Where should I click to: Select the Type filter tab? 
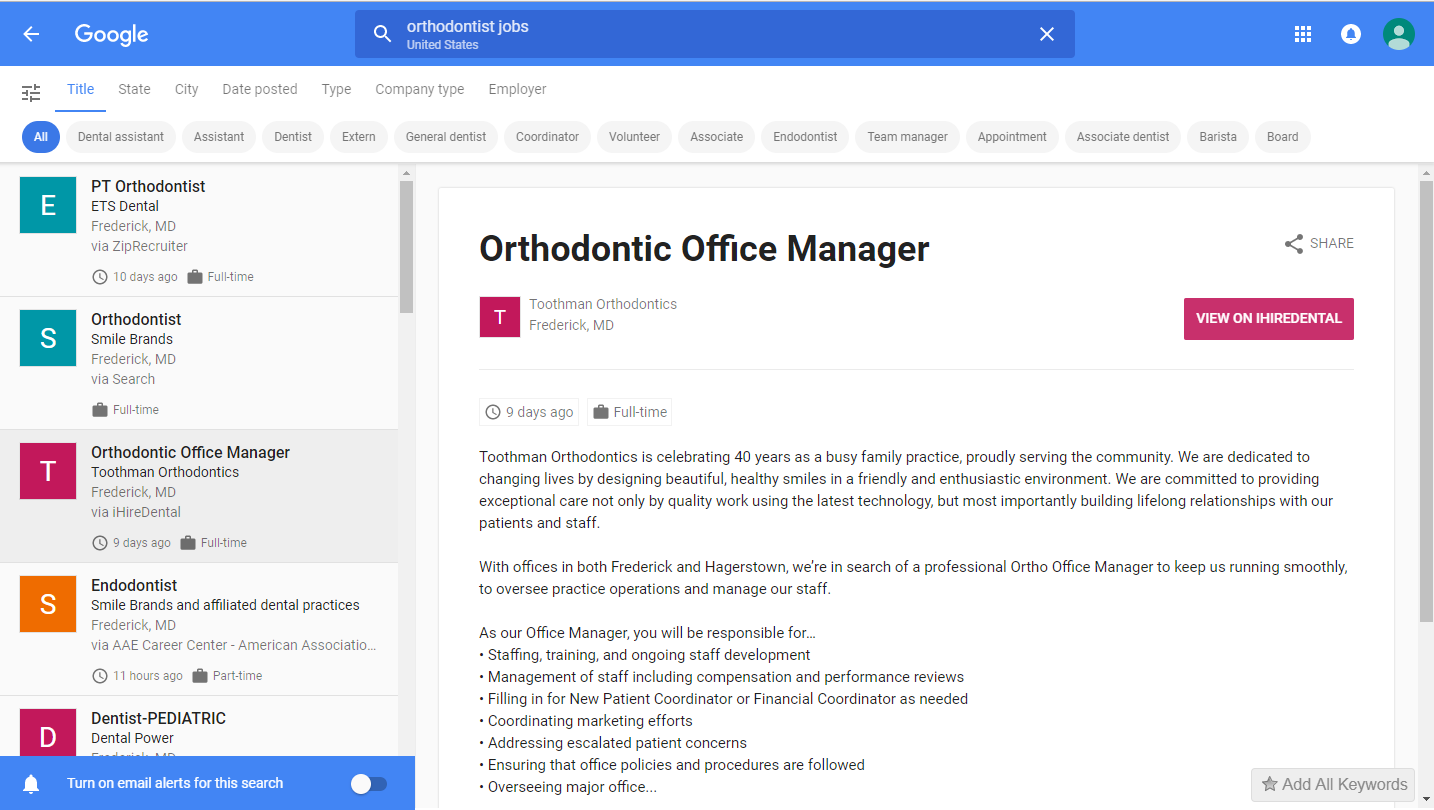click(x=336, y=89)
